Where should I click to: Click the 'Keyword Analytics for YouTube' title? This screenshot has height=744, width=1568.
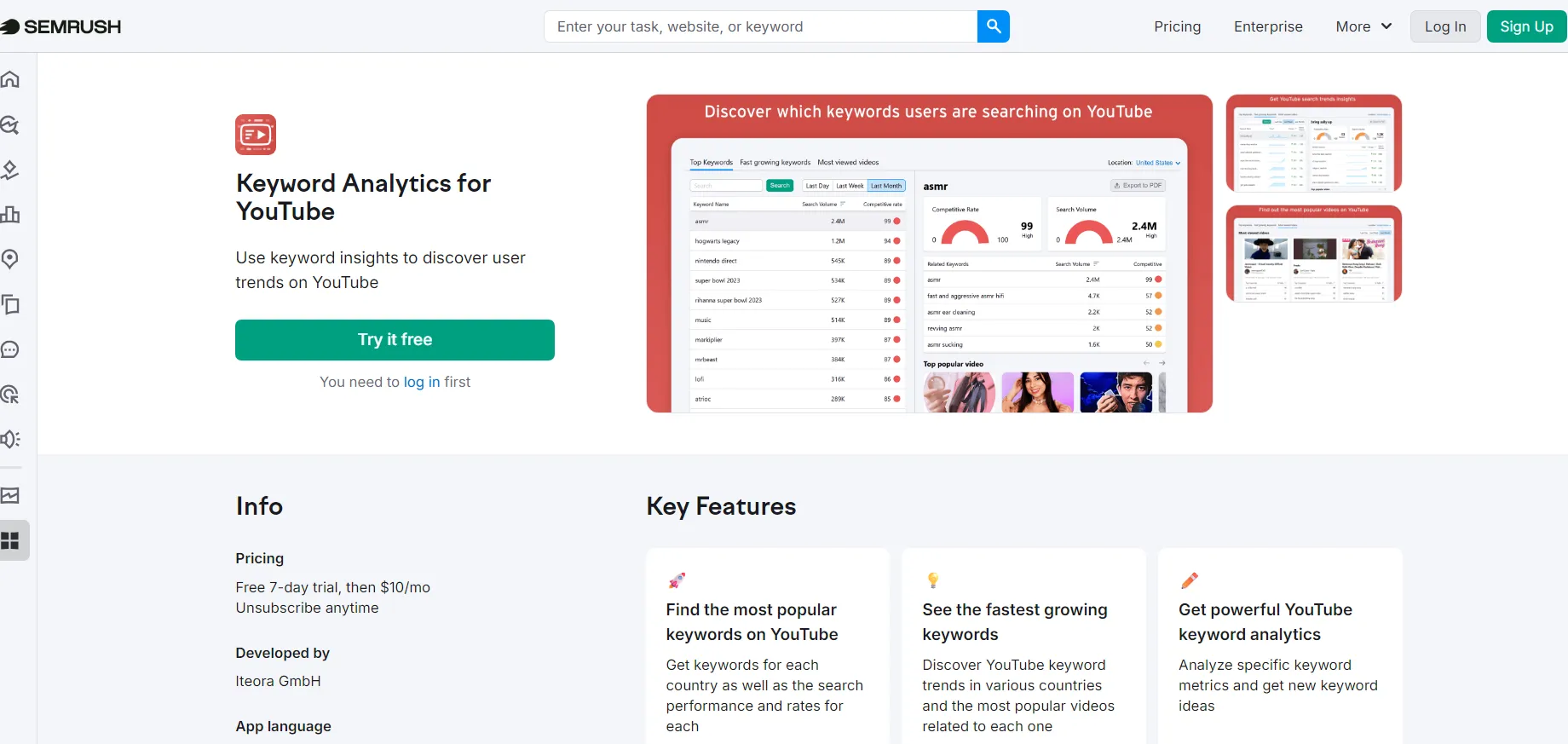(x=363, y=197)
